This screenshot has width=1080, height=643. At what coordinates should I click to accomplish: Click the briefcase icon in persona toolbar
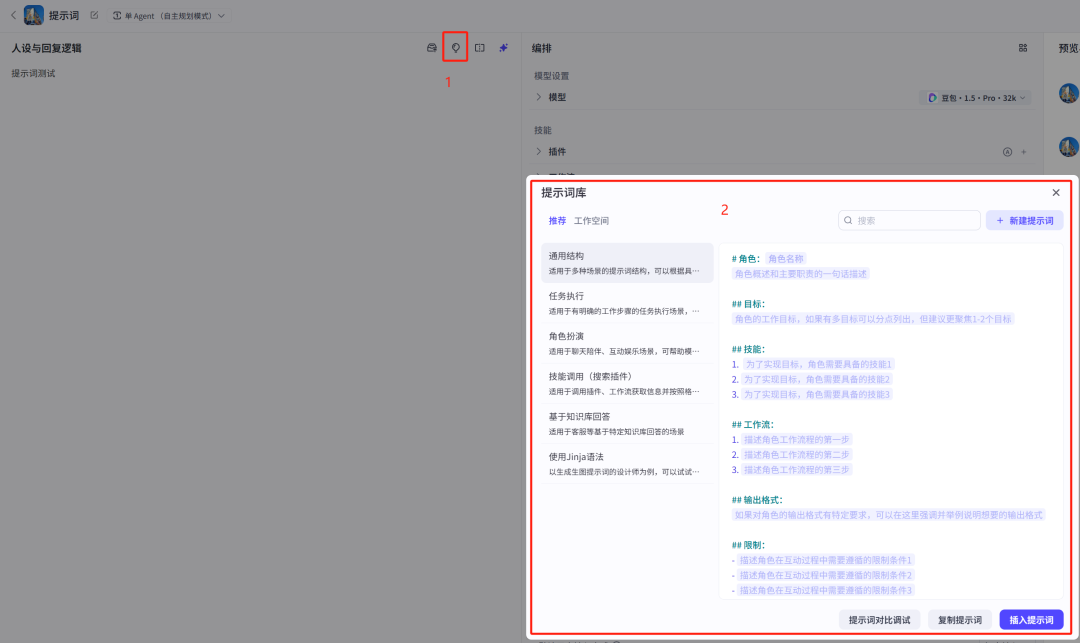click(432, 48)
